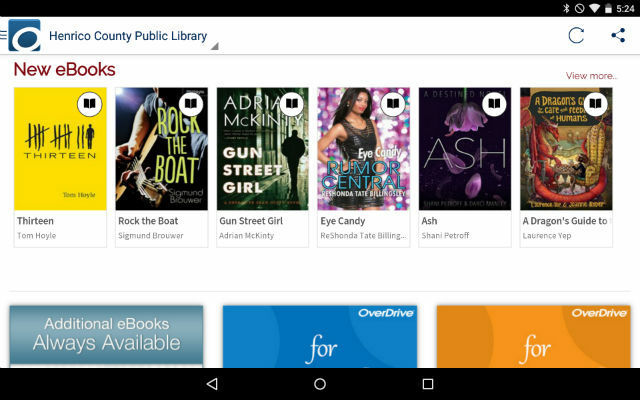The height and width of the screenshot is (400, 640).
Task: Tap Android recent apps button
Action: (428, 384)
